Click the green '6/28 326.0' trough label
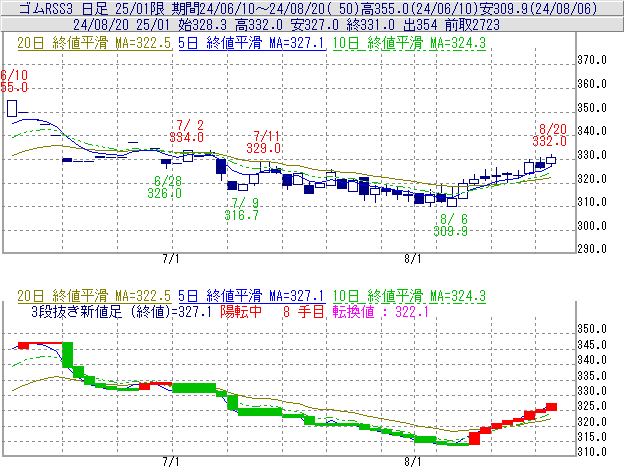624x475 pixels. [x=164, y=187]
